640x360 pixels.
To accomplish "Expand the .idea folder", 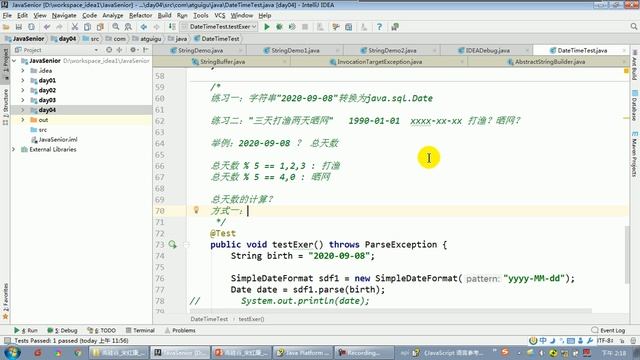I will click(x=23, y=71).
